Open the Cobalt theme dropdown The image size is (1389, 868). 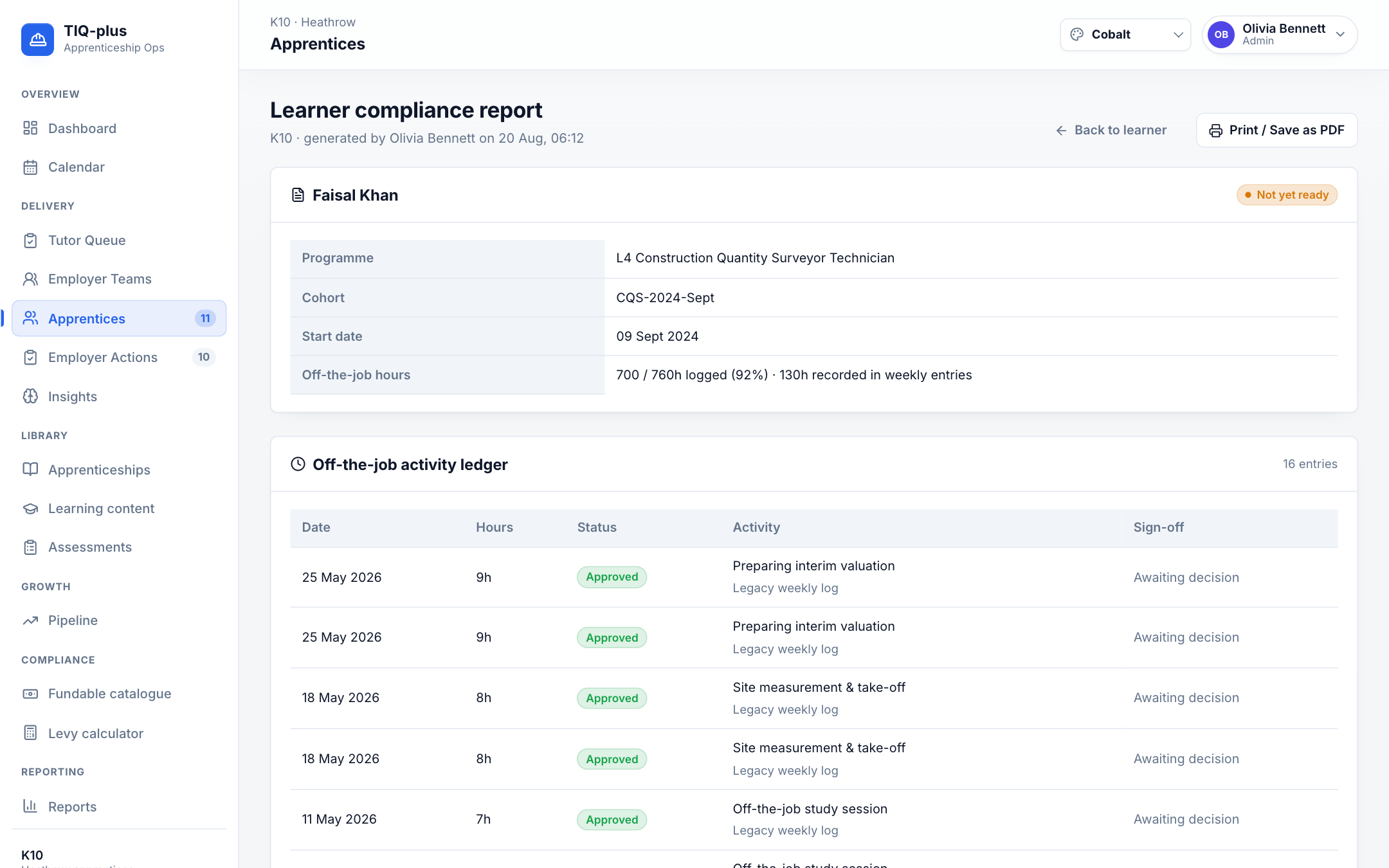(x=1125, y=35)
